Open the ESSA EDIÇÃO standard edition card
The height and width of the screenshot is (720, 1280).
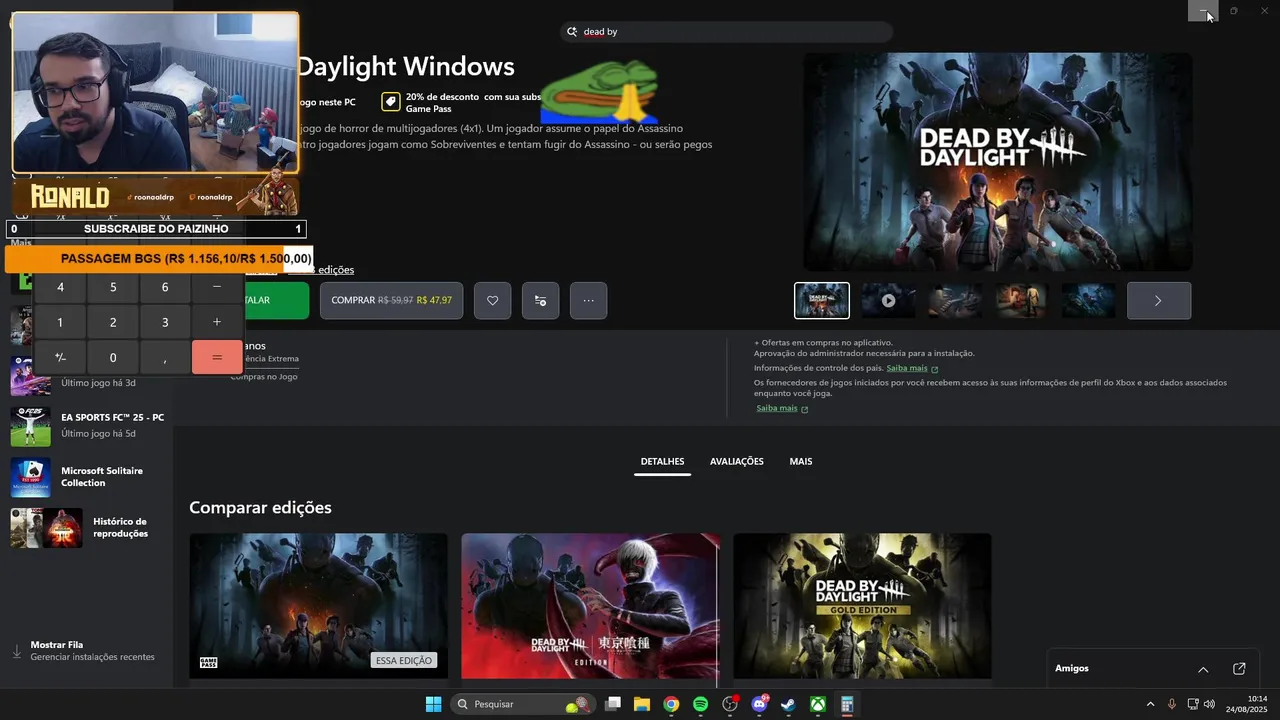319,606
